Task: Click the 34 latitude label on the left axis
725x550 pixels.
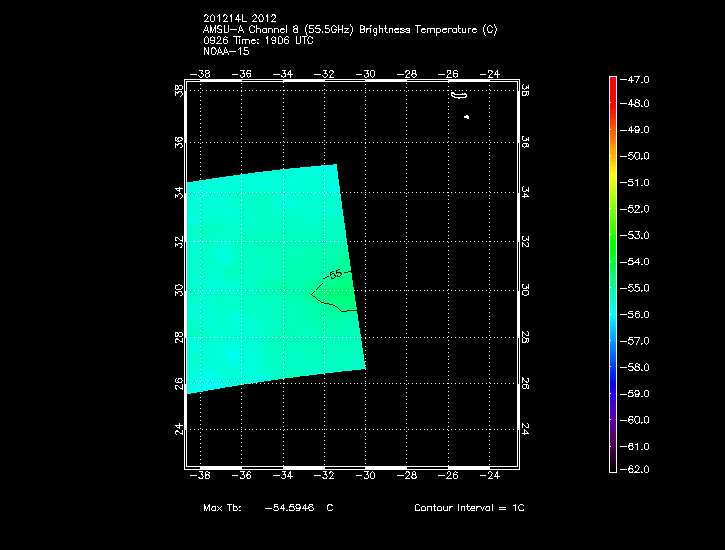Action: [179, 193]
